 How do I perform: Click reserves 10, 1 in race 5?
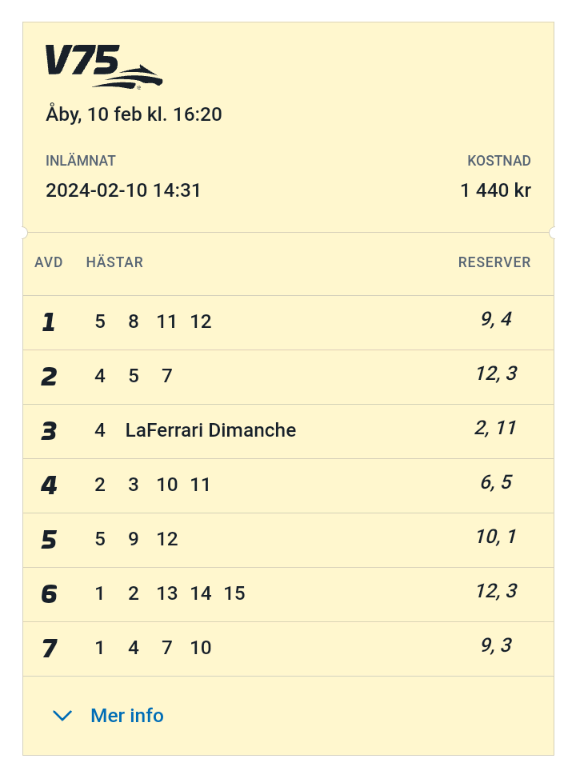(496, 537)
